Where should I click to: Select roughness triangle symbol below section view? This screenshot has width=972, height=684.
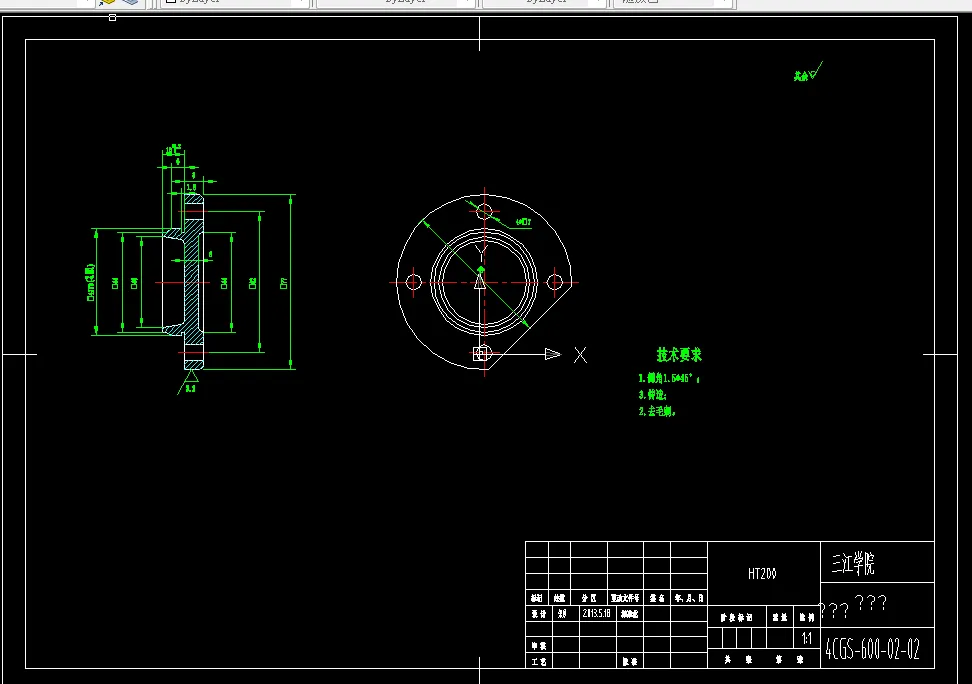click(191, 376)
